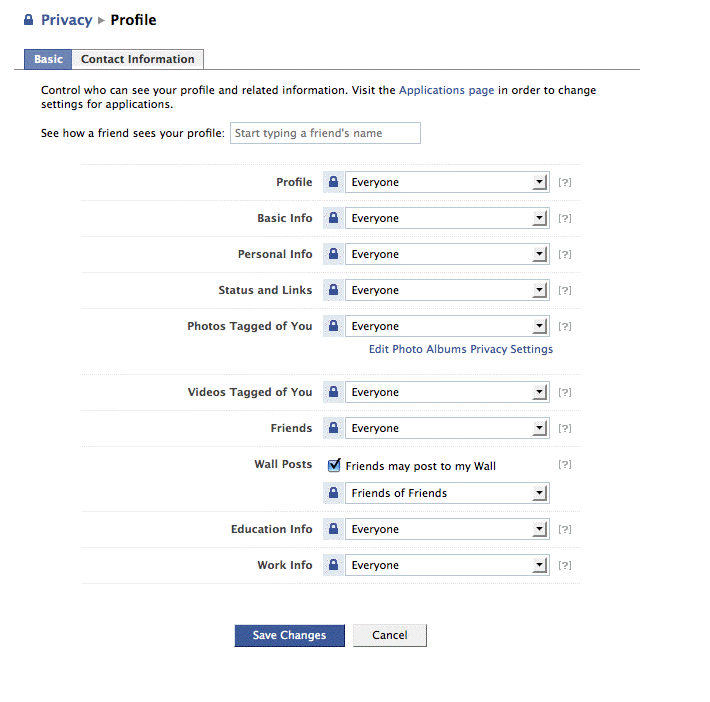Click the lock icon for Friends setting
The image size is (710, 702).
[333, 429]
